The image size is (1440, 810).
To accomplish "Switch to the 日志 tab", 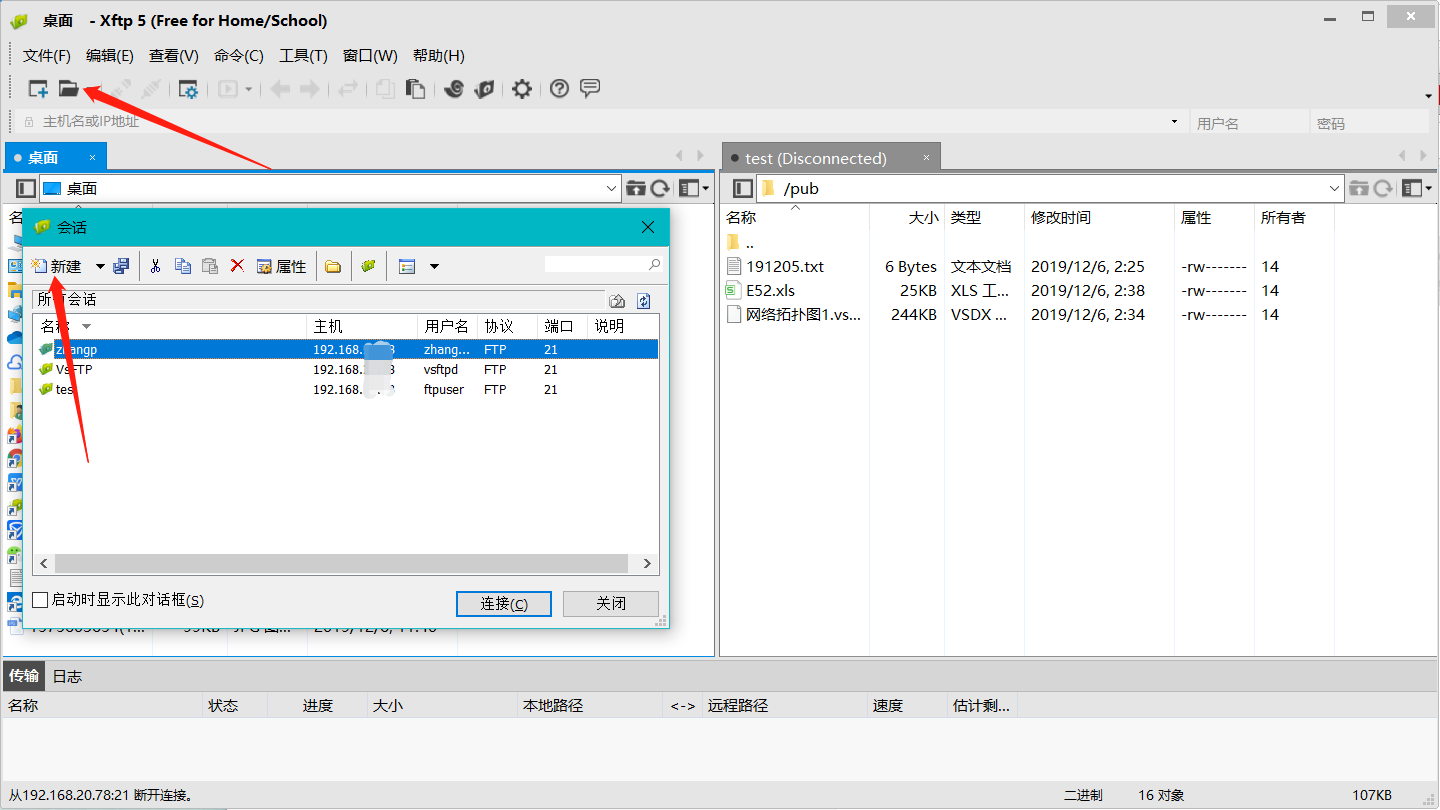I will pyautogui.click(x=67, y=676).
